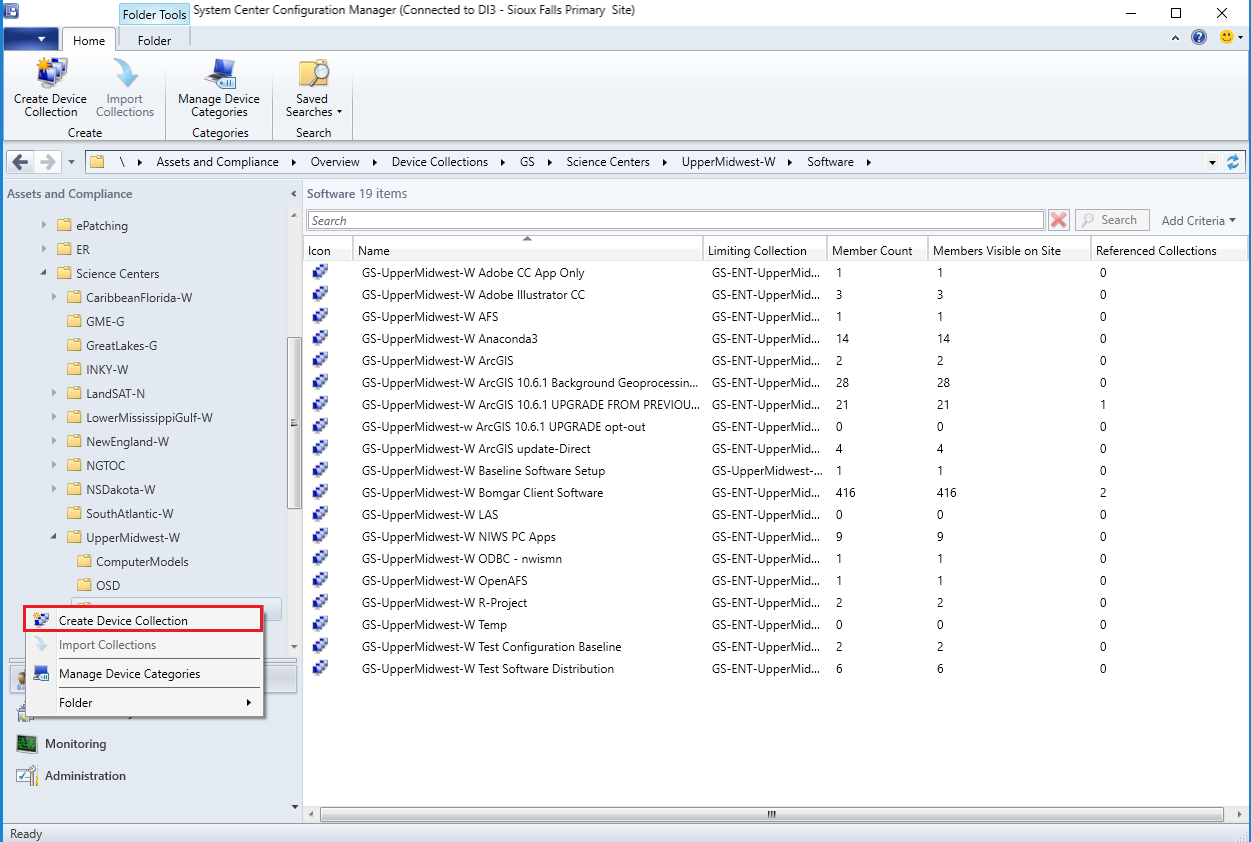Click the navigation pane vertical scrollbar
Viewport: 1251px width, 842px height.
(x=293, y=423)
